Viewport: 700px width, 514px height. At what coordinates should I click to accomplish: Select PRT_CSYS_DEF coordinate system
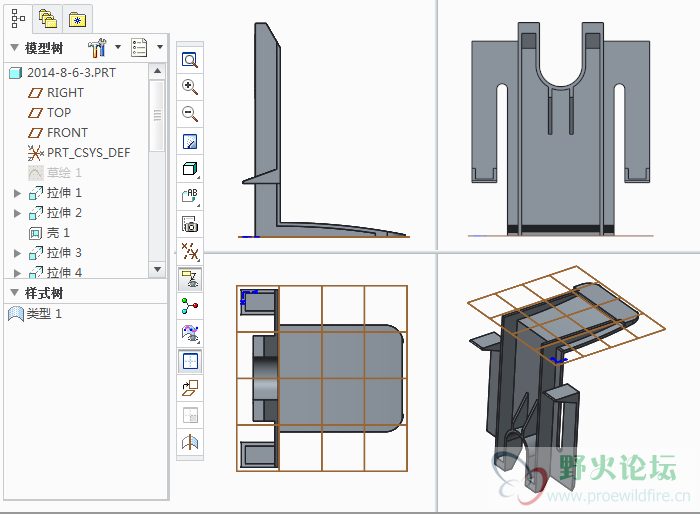point(88,153)
